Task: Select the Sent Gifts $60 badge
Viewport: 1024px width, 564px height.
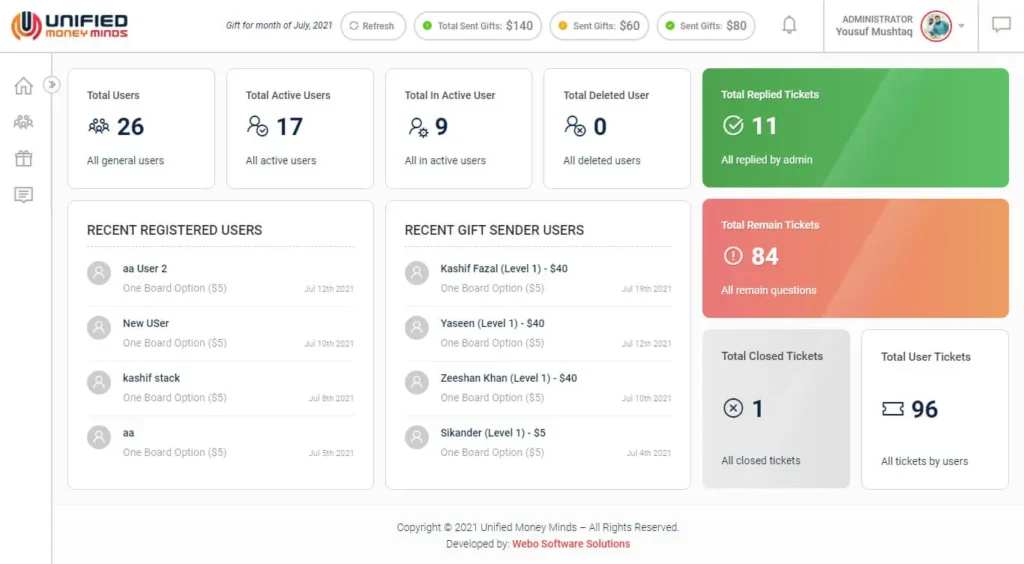Action: [599, 26]
